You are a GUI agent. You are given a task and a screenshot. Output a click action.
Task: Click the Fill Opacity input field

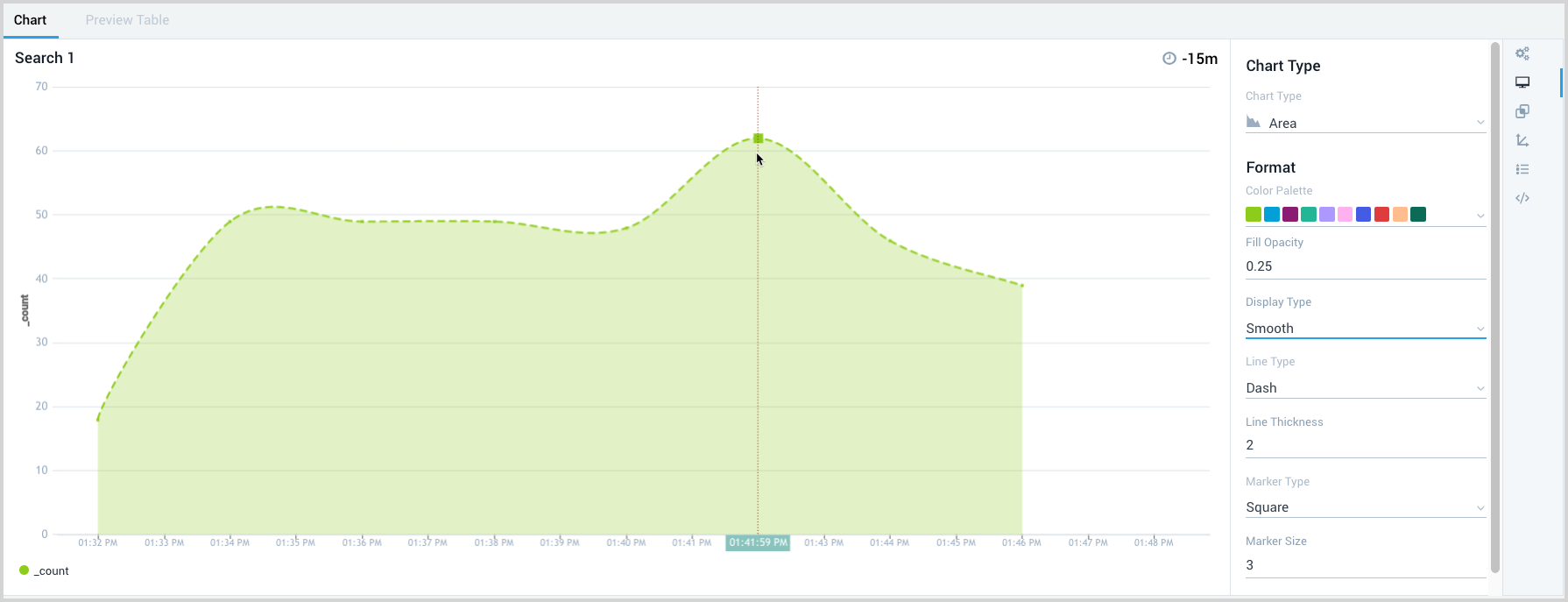click(x=1365, y=266)
